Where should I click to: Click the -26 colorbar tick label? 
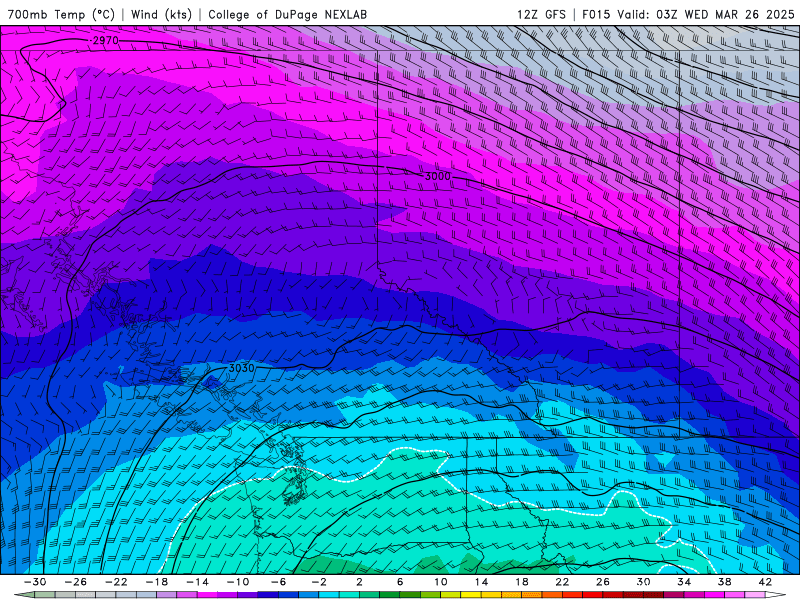coord(76,582)
